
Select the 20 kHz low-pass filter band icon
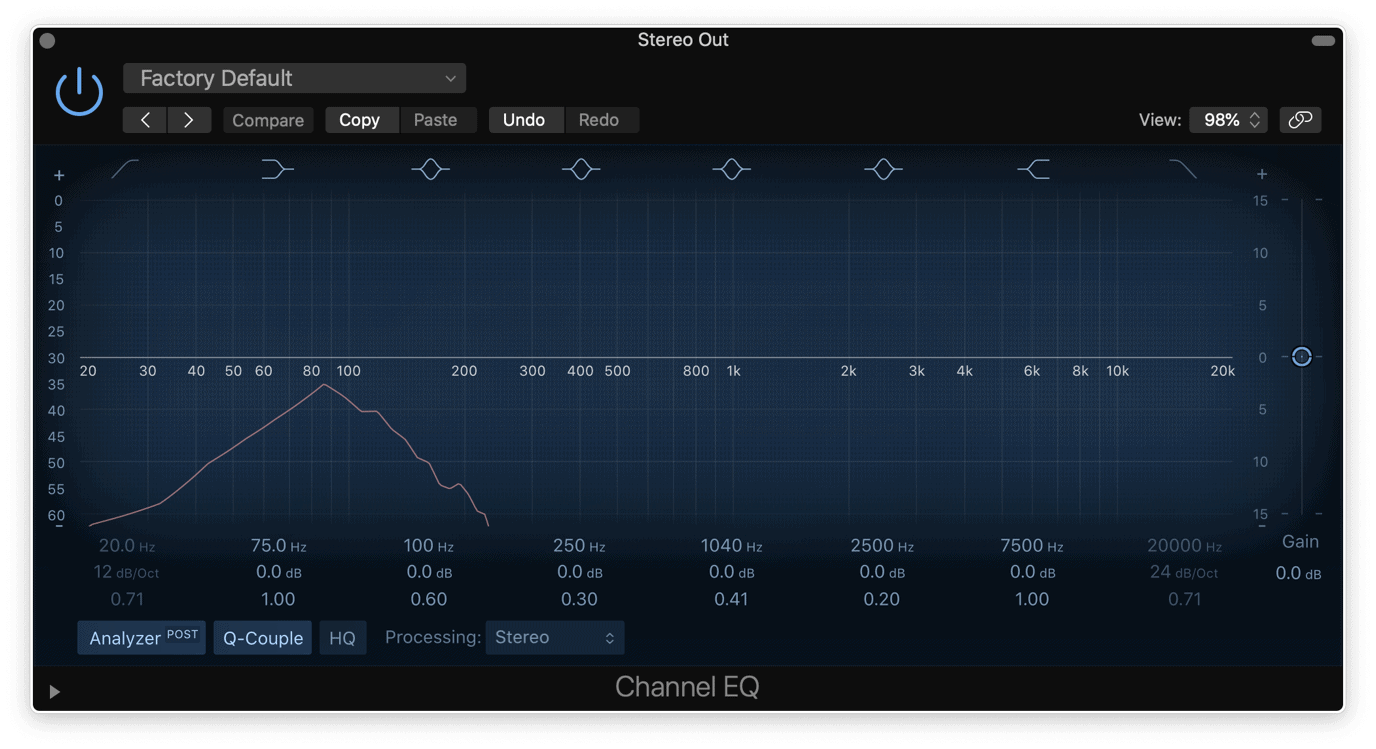(1184, 169)
